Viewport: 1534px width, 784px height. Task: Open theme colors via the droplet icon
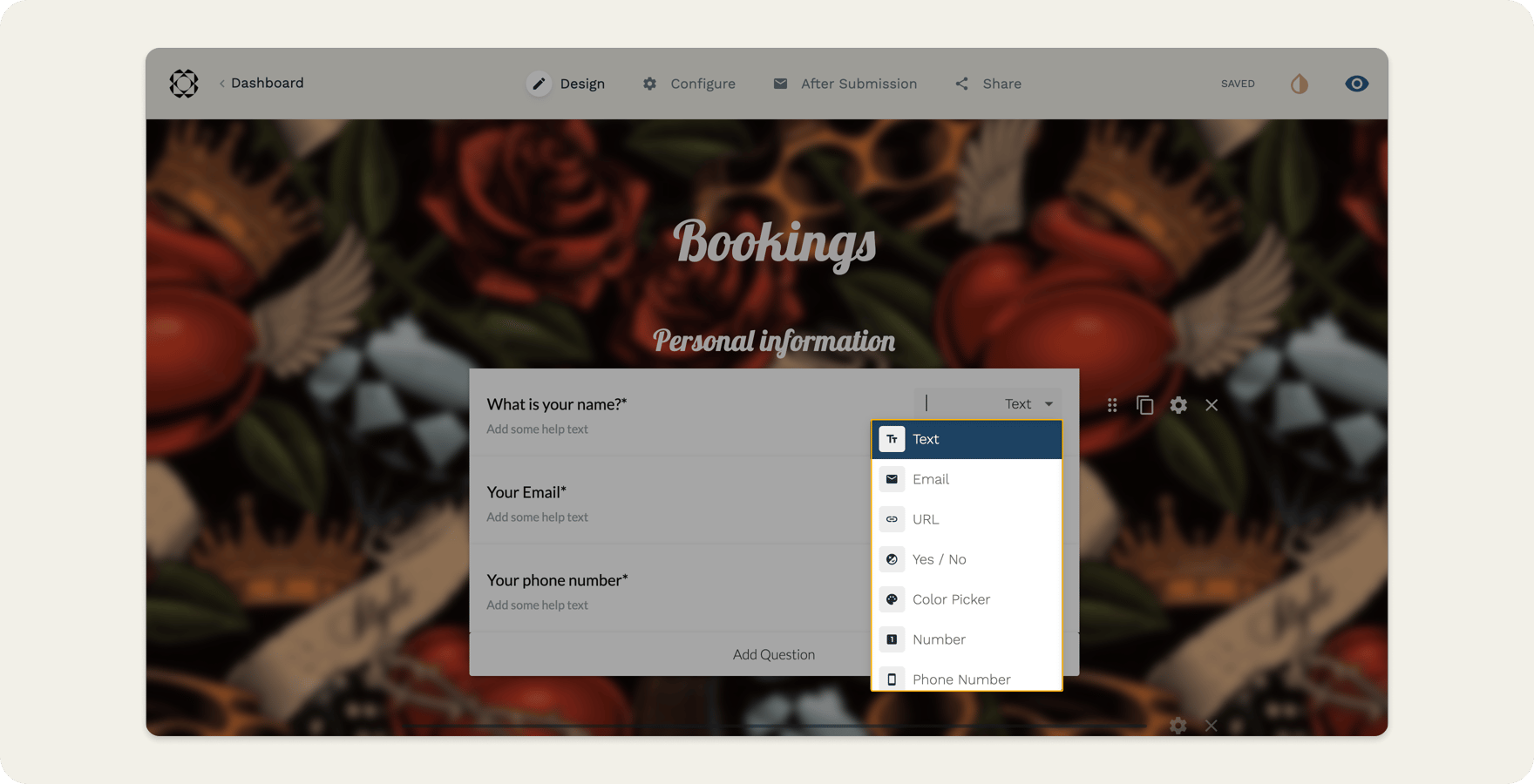[1298, 84]
